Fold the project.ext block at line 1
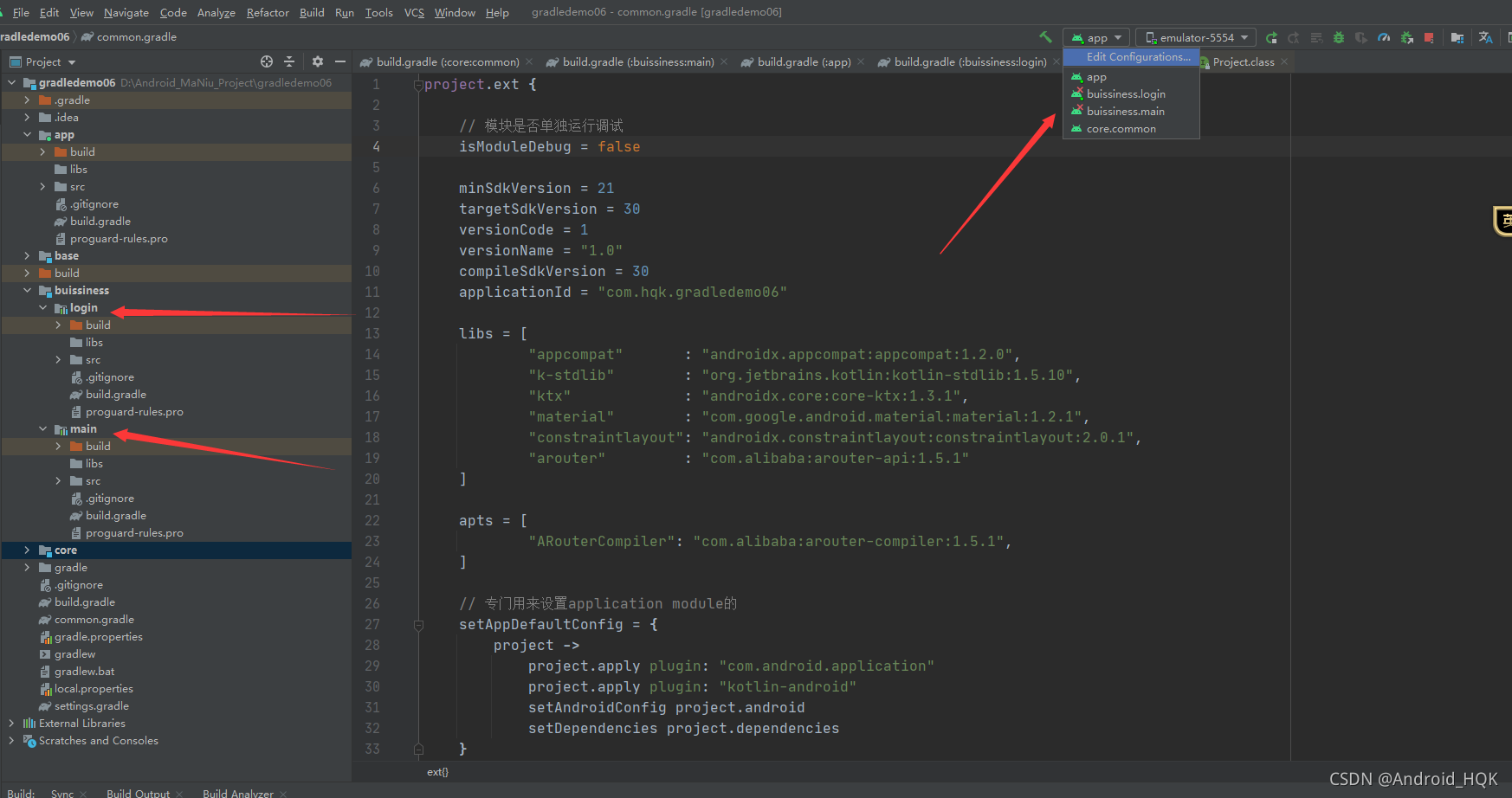1512x798 pixels. pos(419,85)
